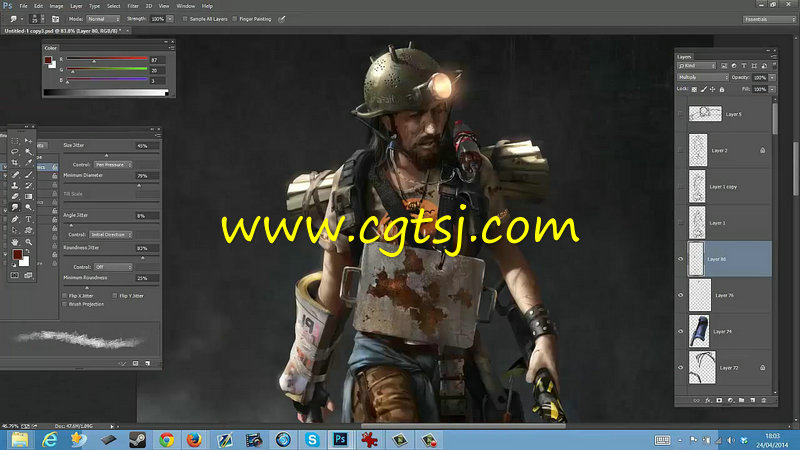Select the Brush tool

coord(29,174)
